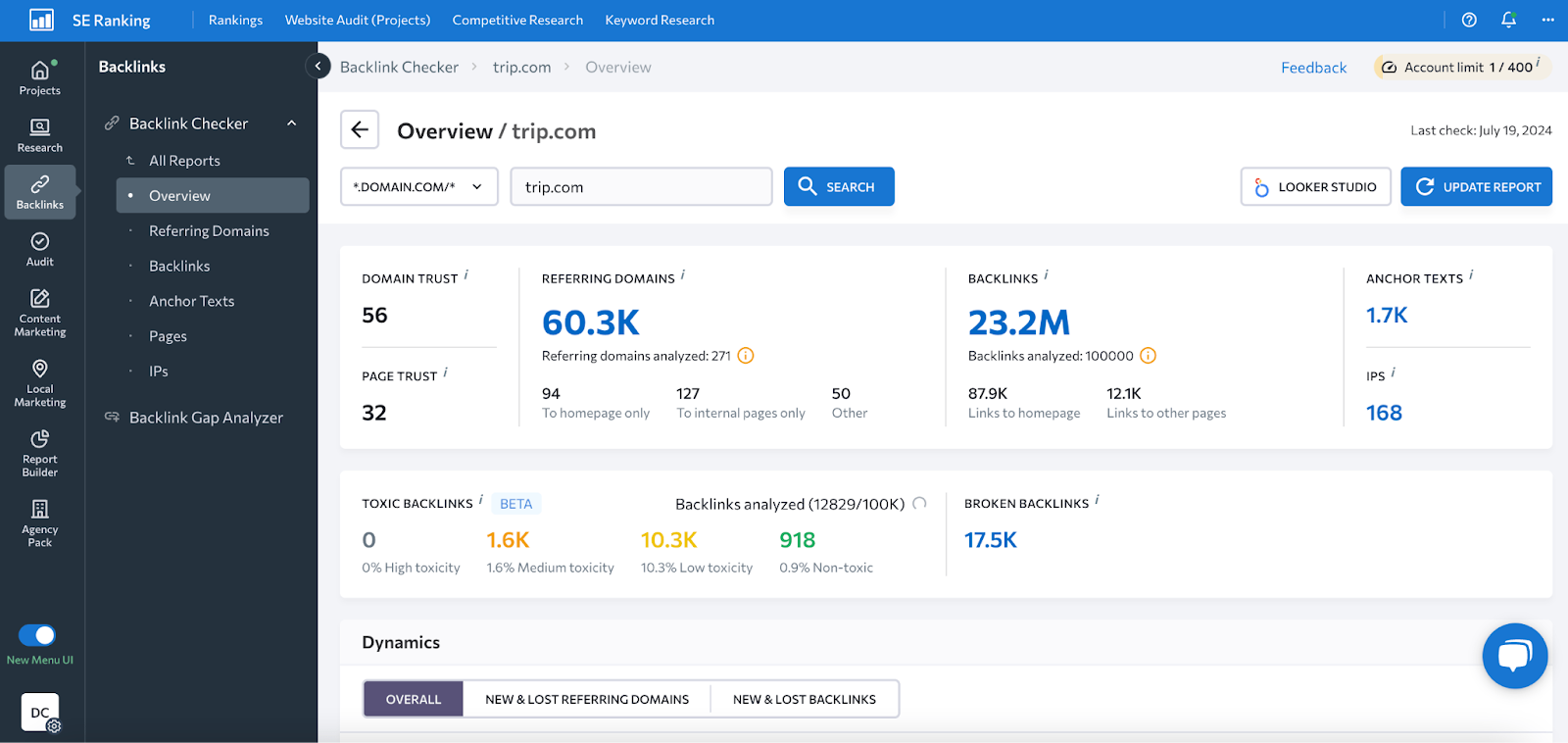
Task: Open Anchor Texts sidebar item
Action: click(x=192, y=301)
